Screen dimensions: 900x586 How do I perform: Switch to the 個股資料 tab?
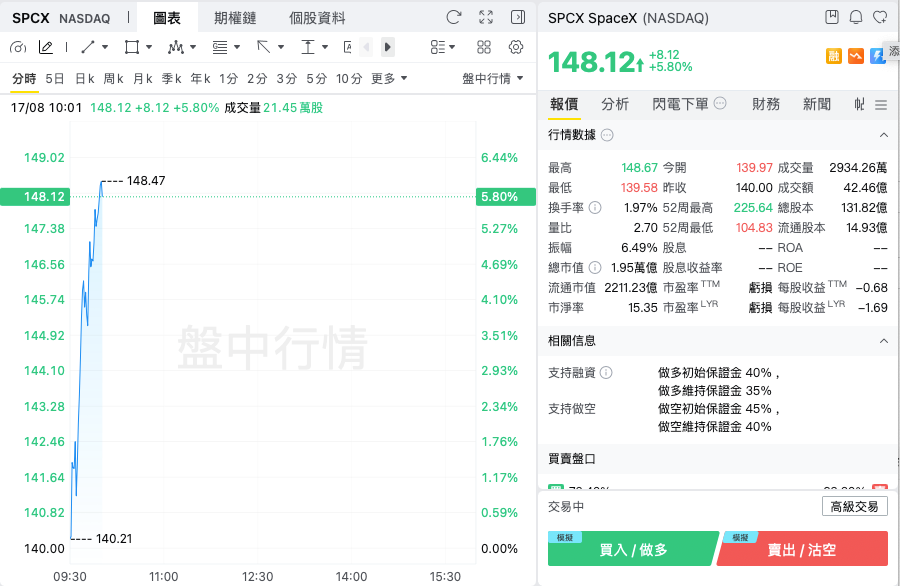(x=317, y=18)
